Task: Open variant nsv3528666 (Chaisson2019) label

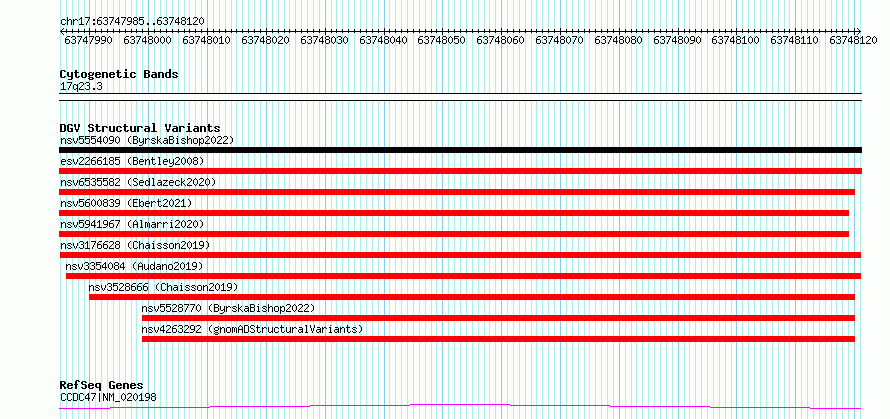Action: pyautogui.click(x=163, y=287)
